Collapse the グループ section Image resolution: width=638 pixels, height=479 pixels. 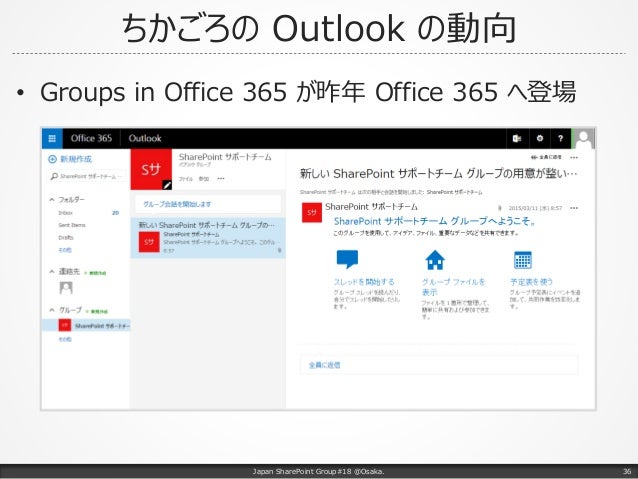pyautogui.click(x=52, y=310)
